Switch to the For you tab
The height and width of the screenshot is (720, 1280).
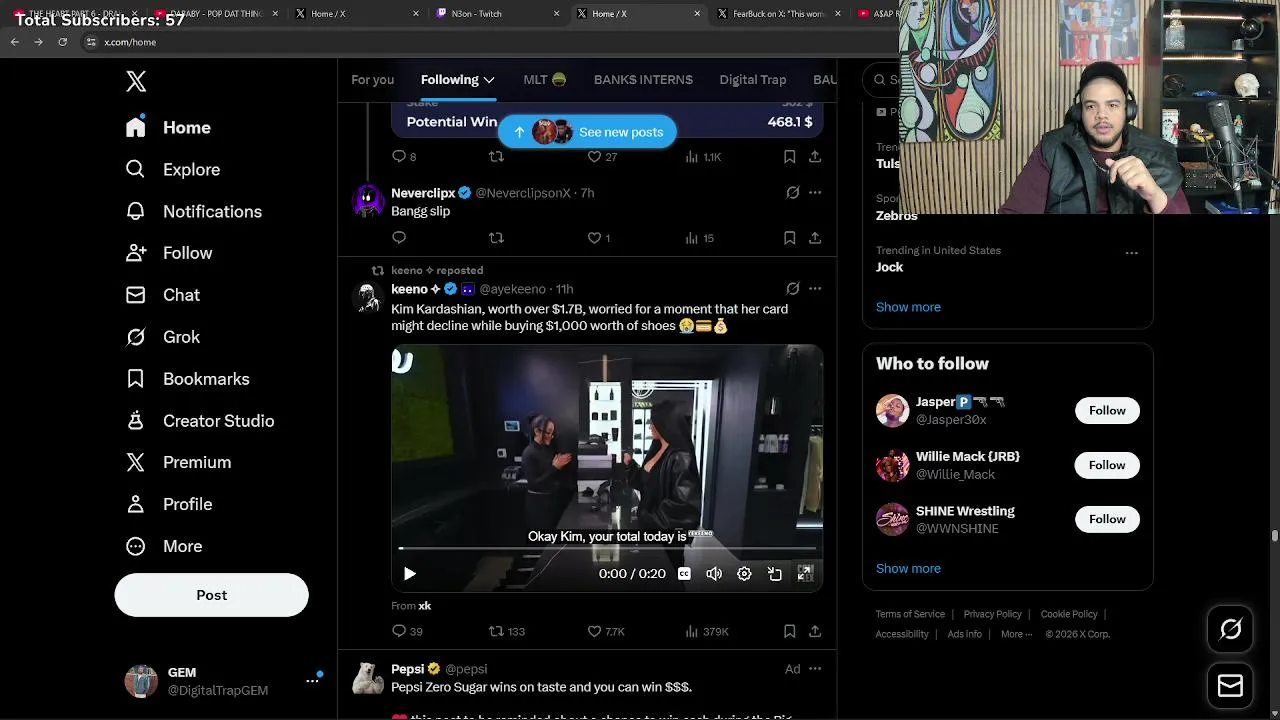coord(372,80)
